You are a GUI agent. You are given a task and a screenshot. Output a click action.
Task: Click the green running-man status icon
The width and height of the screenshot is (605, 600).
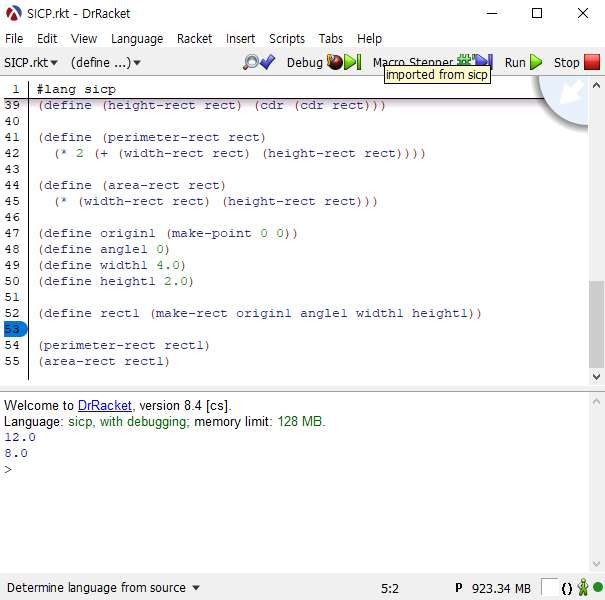(582, 588)
